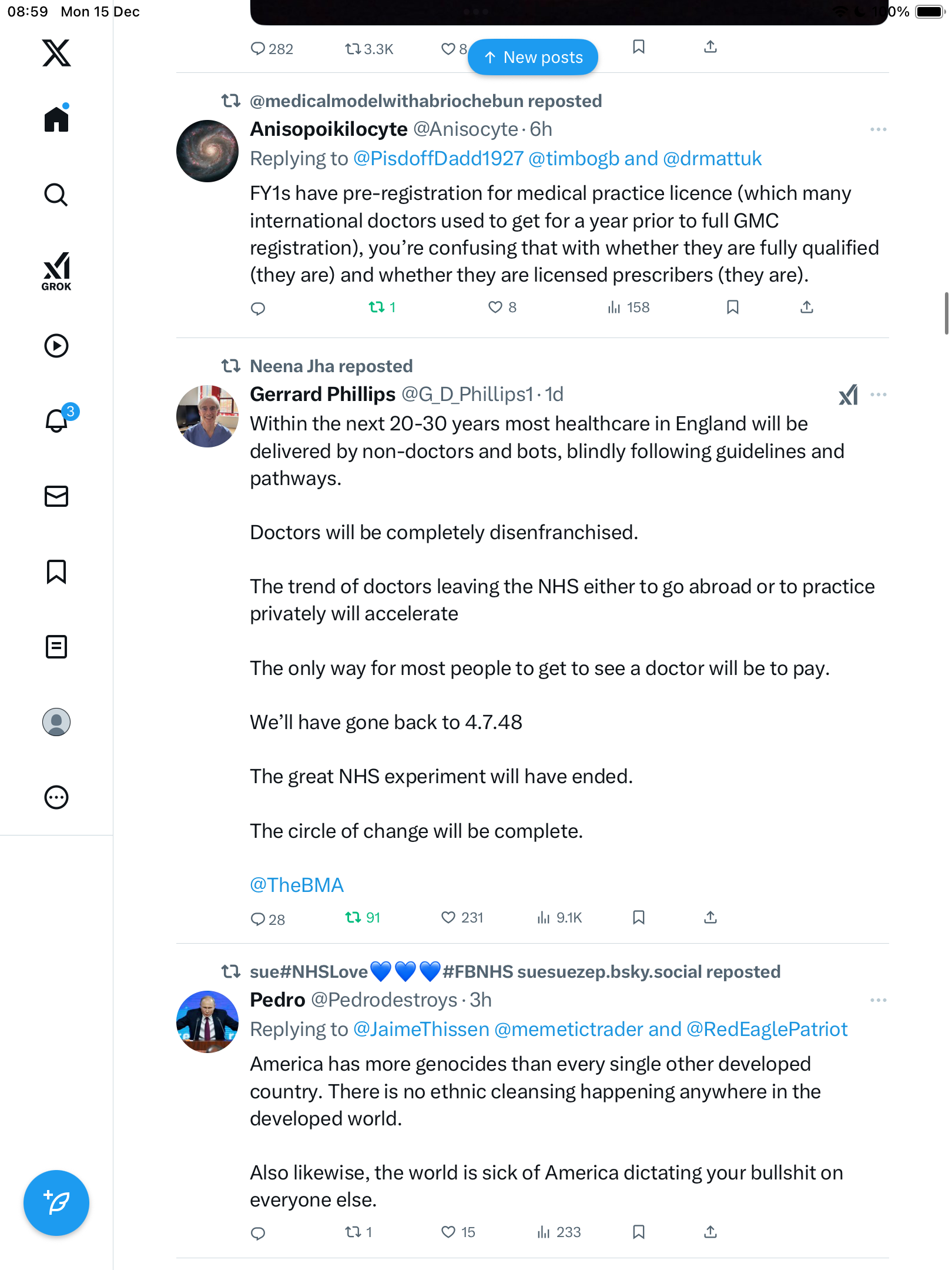Screen dimensions: 952x1270
Task: Undo repost on Anisopoikilocyte's post
Action: [377, 307]
